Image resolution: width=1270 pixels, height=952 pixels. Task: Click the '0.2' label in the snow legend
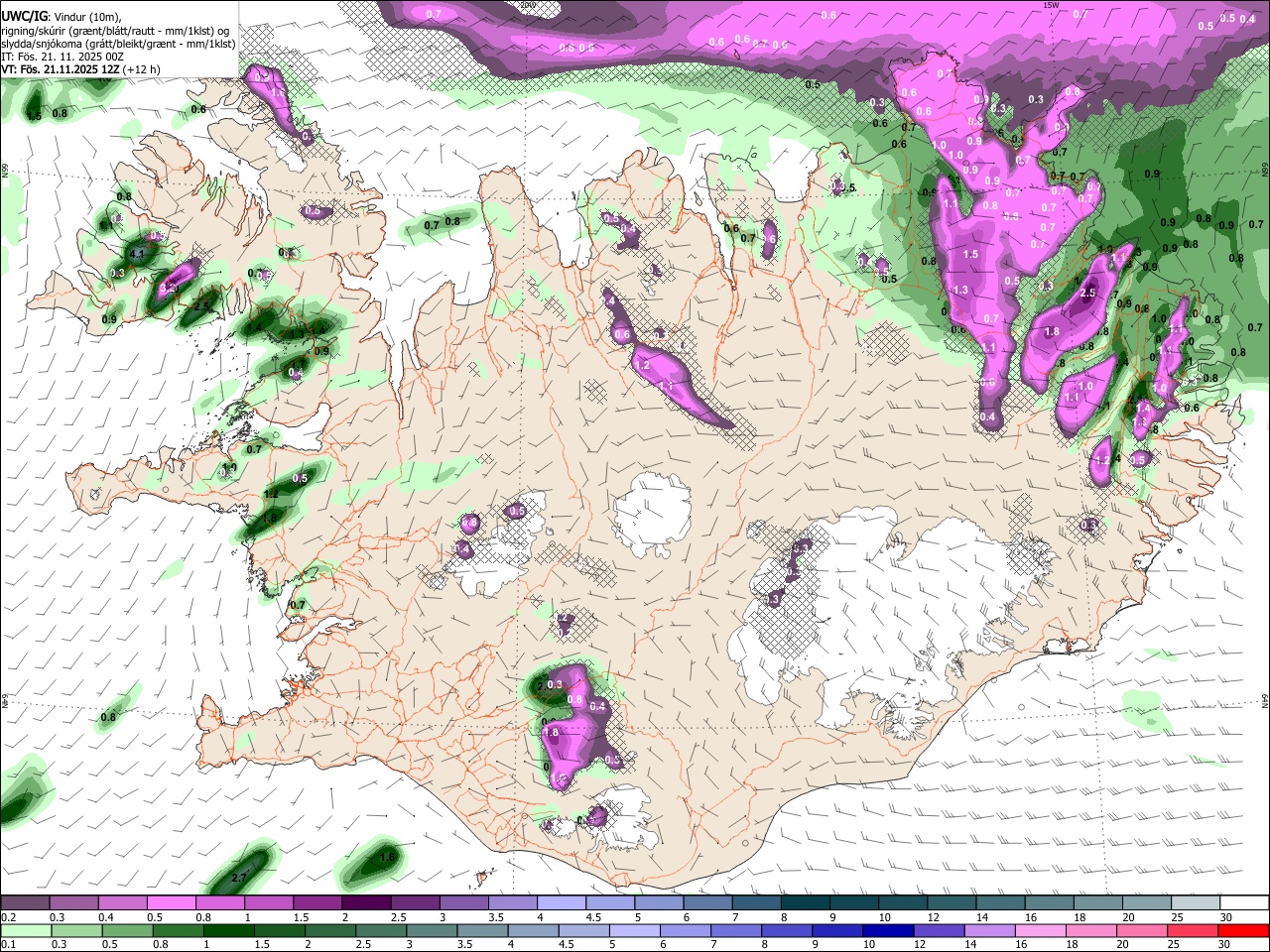(6, 917)
